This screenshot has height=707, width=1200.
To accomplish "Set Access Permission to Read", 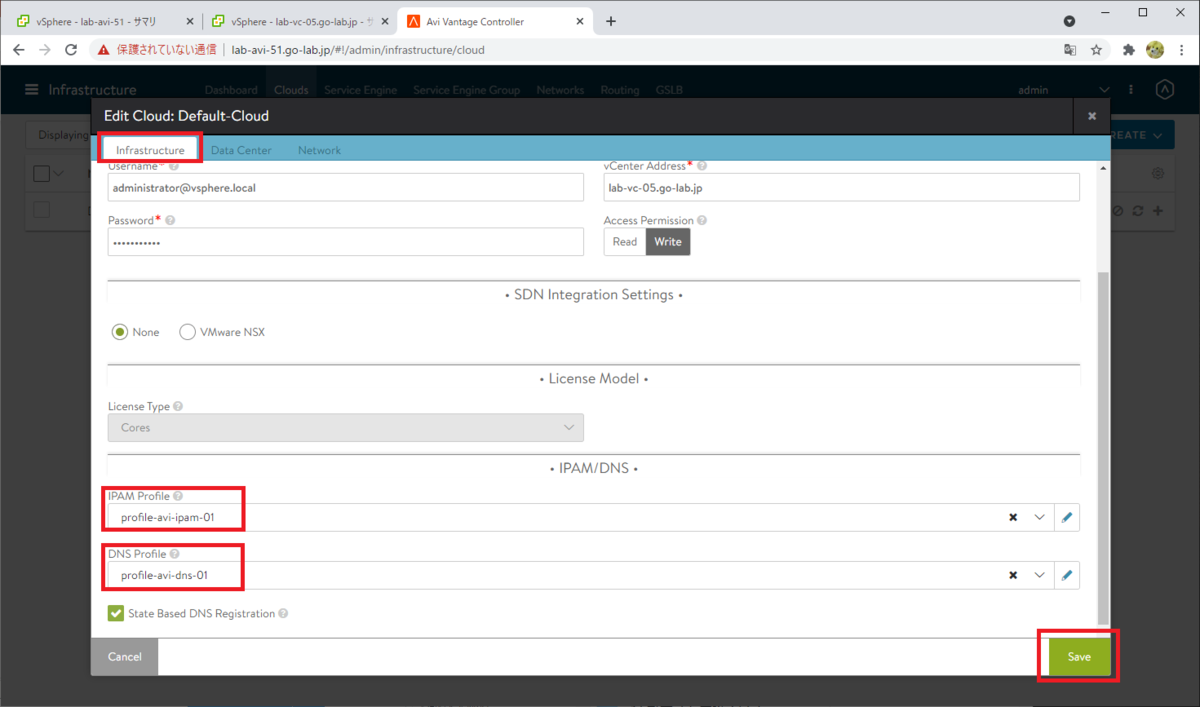I will point(625,242).
